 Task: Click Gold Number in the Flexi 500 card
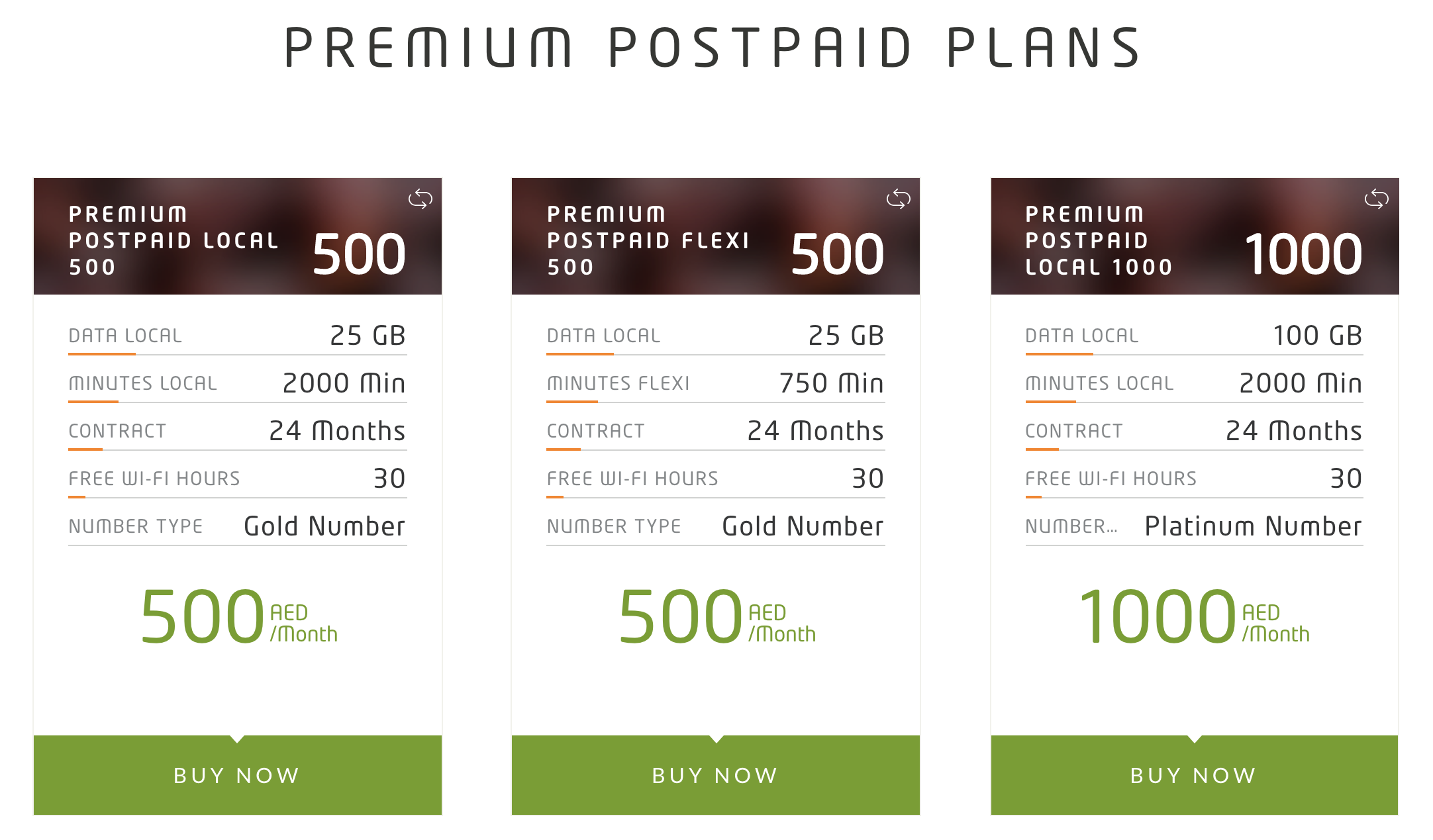pos(803,527)
